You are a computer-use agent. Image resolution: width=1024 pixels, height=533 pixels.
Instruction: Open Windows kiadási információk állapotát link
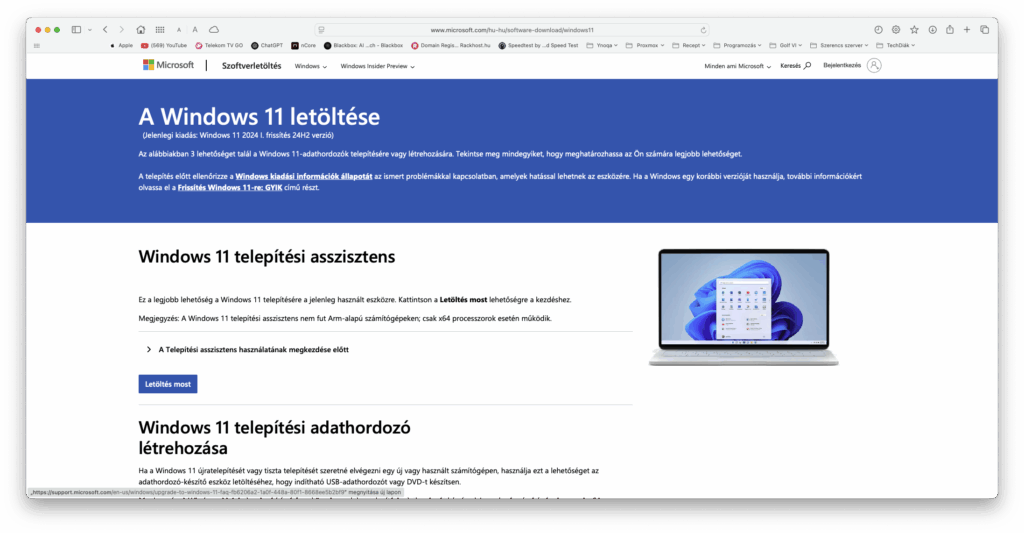(x=304, y=176)
